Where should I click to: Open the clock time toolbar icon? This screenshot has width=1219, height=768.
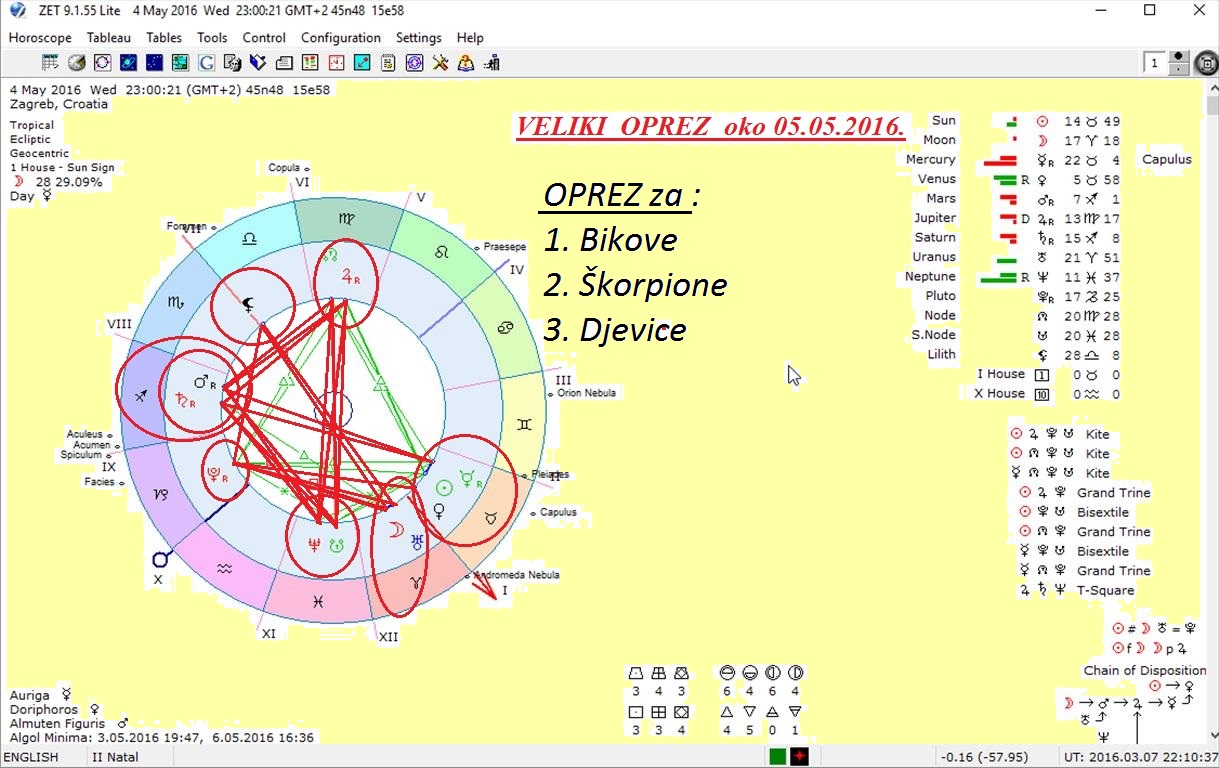click(336, 63)
